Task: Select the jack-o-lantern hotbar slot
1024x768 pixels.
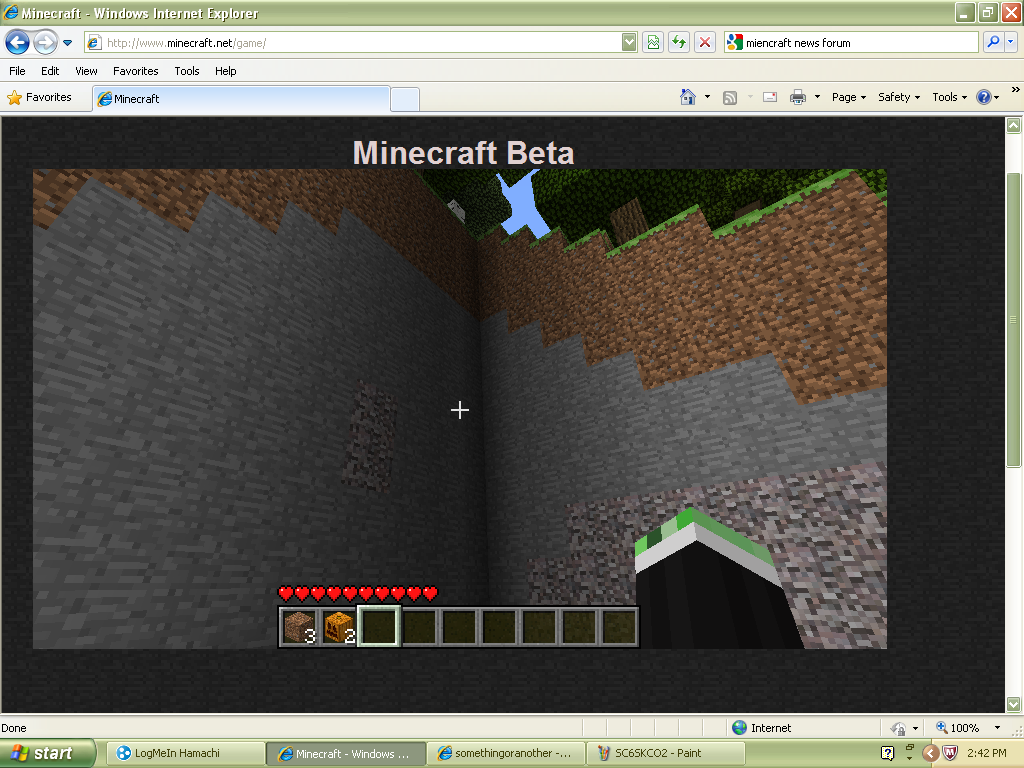Action: tap(339, 627)
